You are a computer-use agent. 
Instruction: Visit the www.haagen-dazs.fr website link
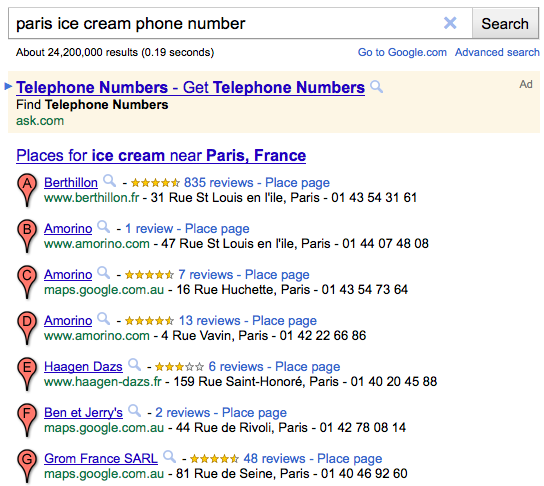coord(103,382)
